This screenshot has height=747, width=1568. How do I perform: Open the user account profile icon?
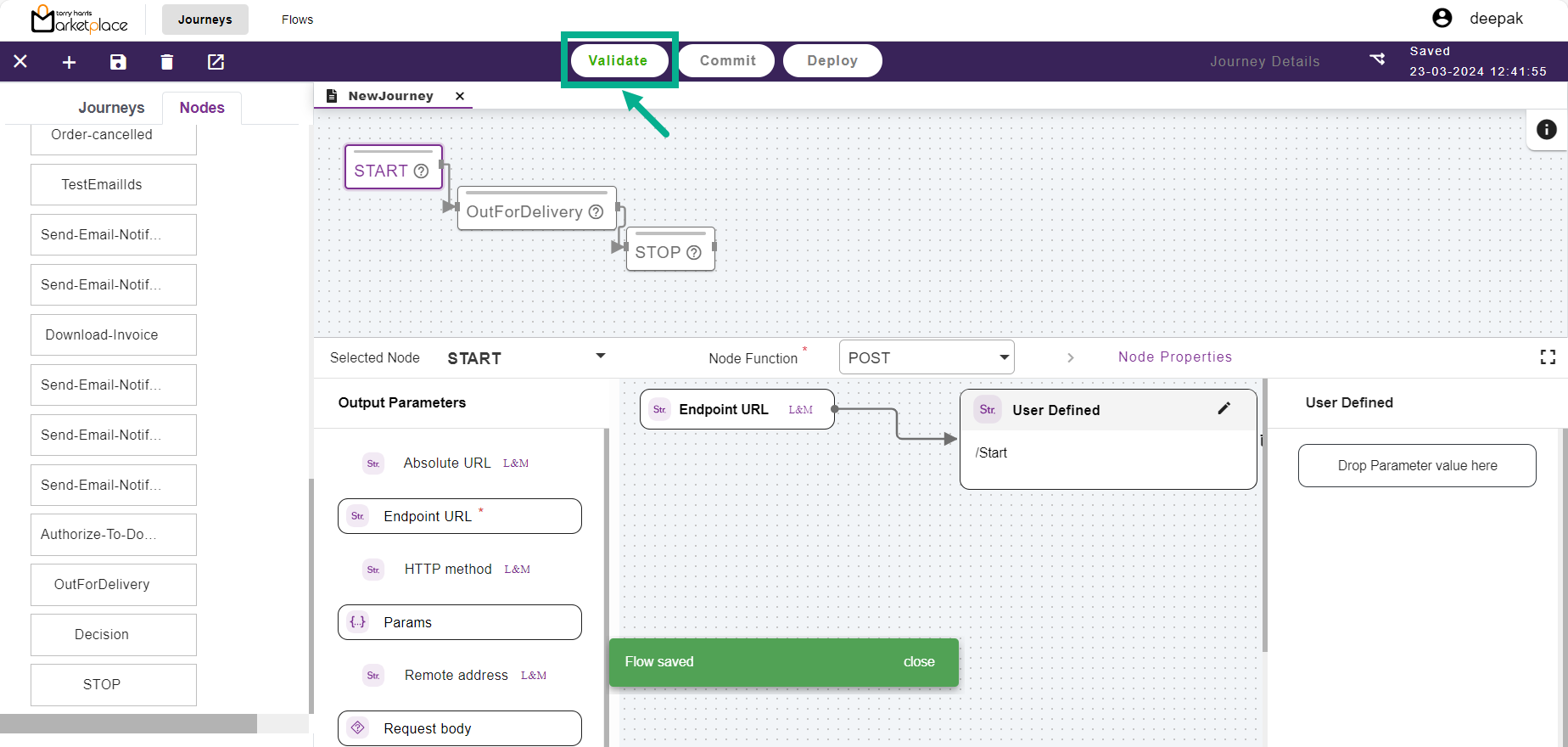point(1442,18)
